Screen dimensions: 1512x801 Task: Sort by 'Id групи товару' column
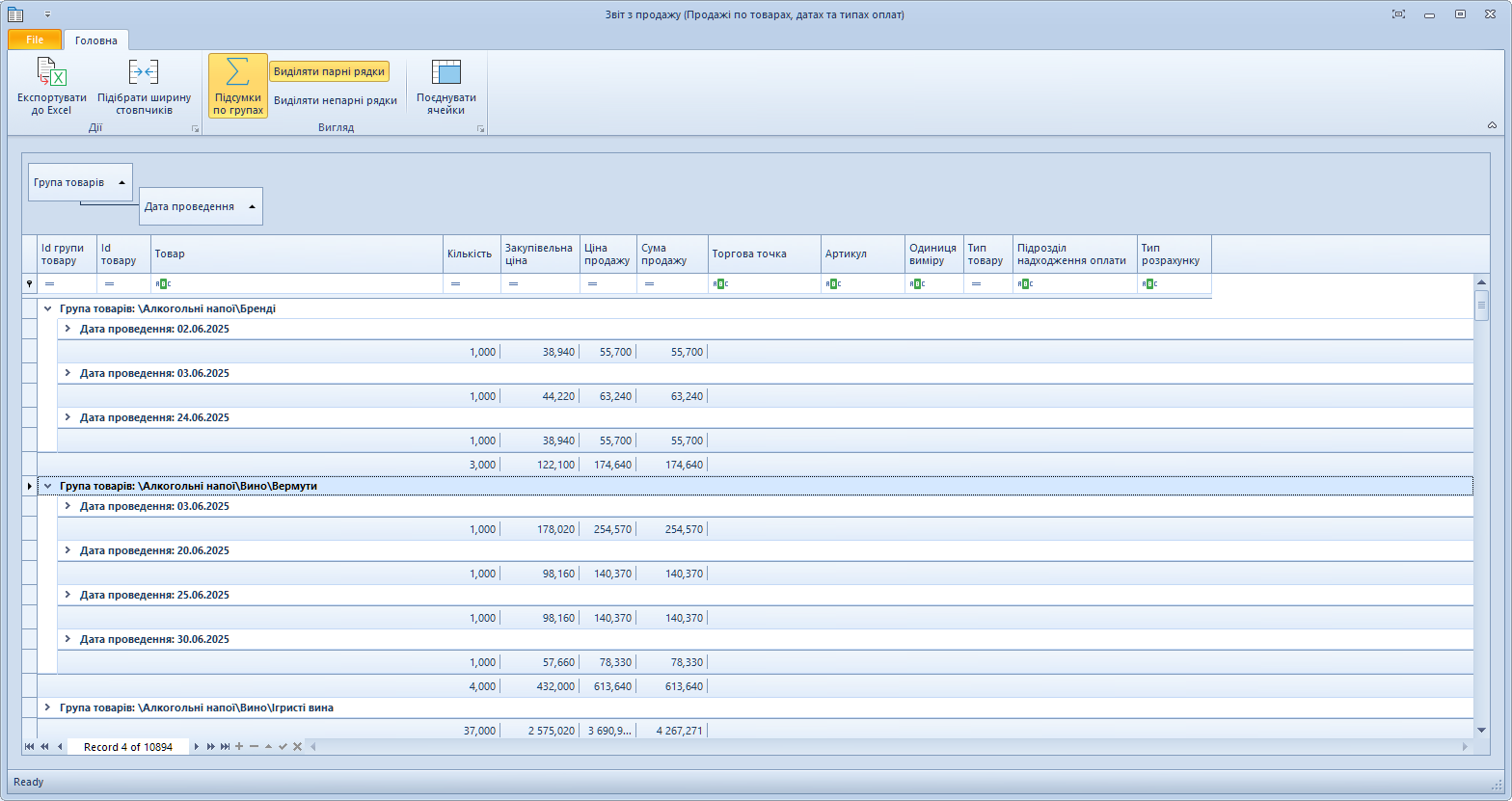click(67, 254)
